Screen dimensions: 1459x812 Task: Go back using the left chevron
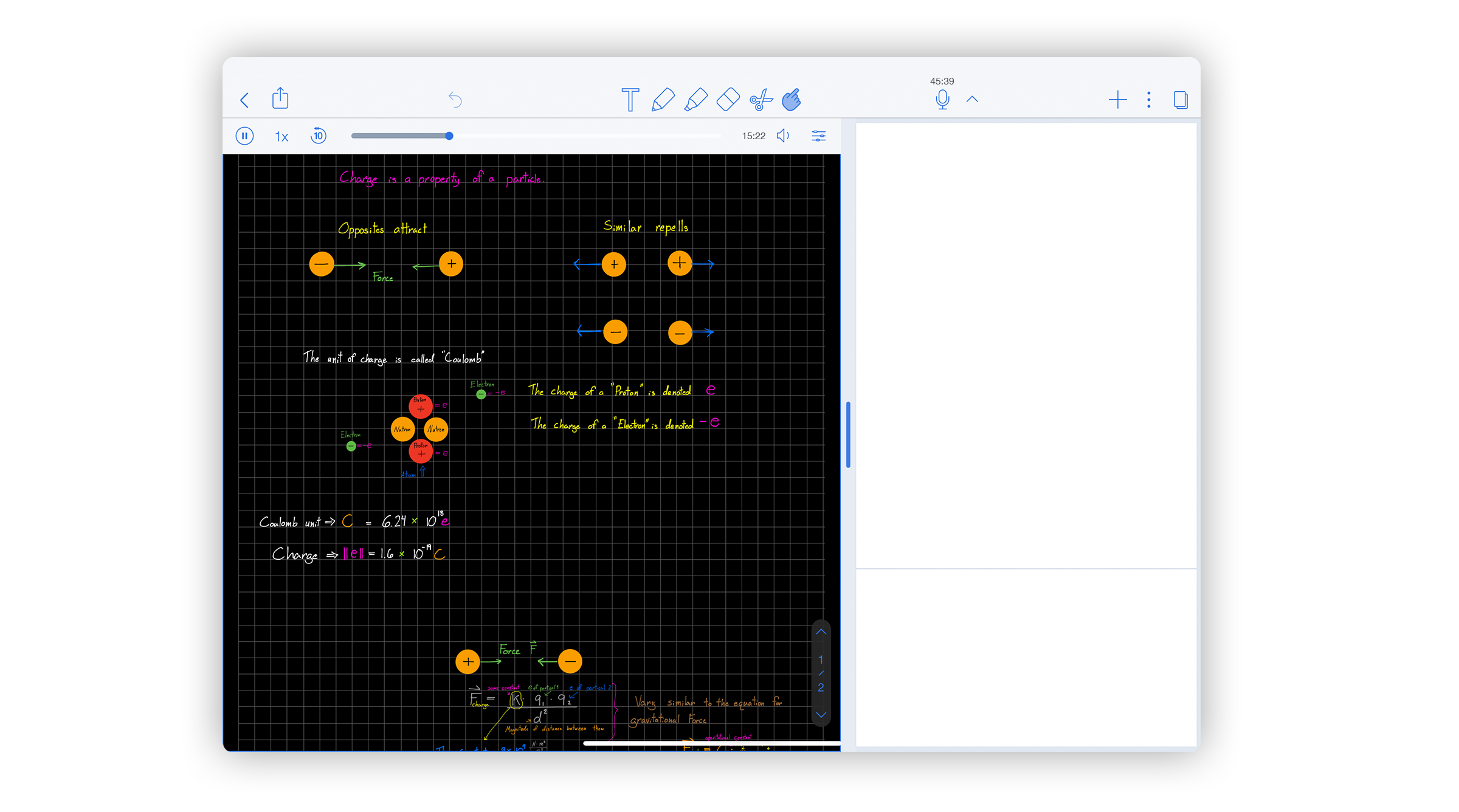click(244, 100)
